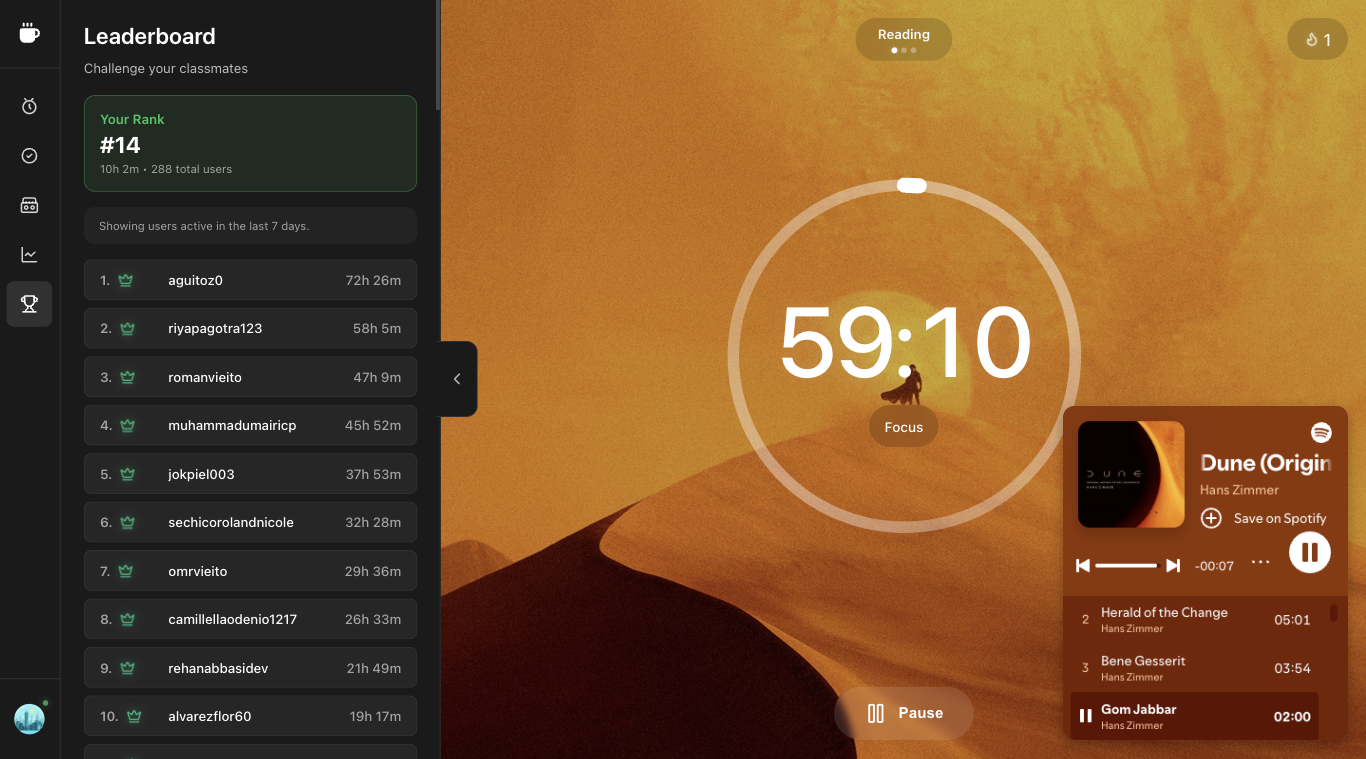Open the sounds panel from the sidebar
The width and height of the screenshot is (1366, 759).
(29, 205)
